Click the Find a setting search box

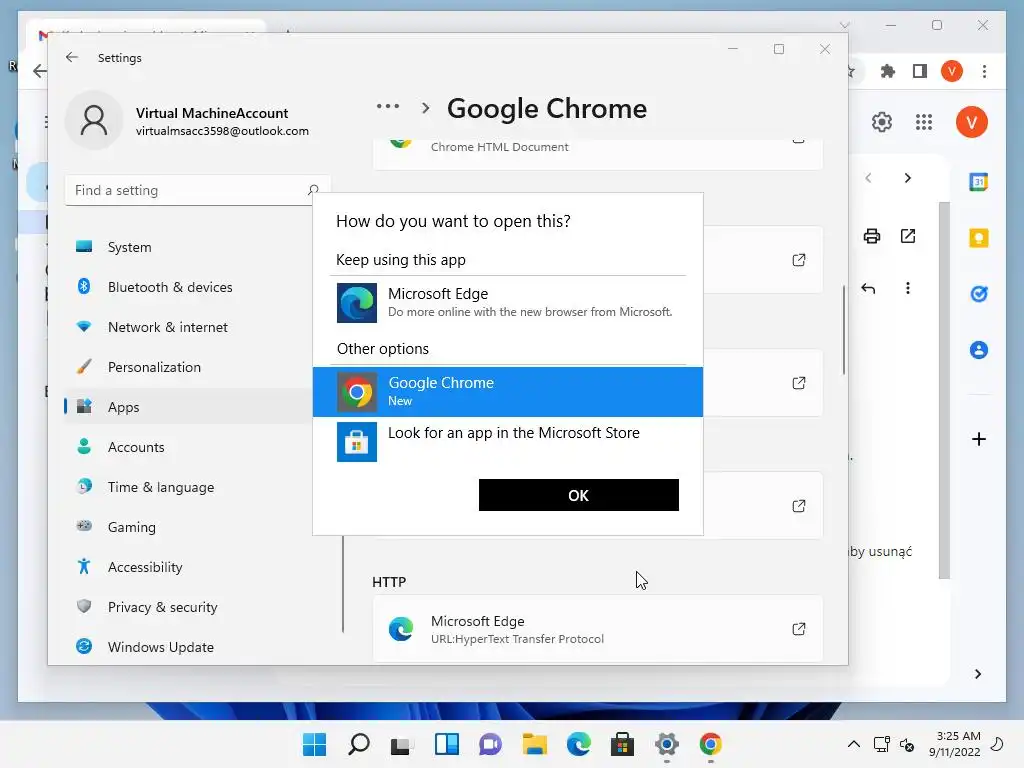197,190
